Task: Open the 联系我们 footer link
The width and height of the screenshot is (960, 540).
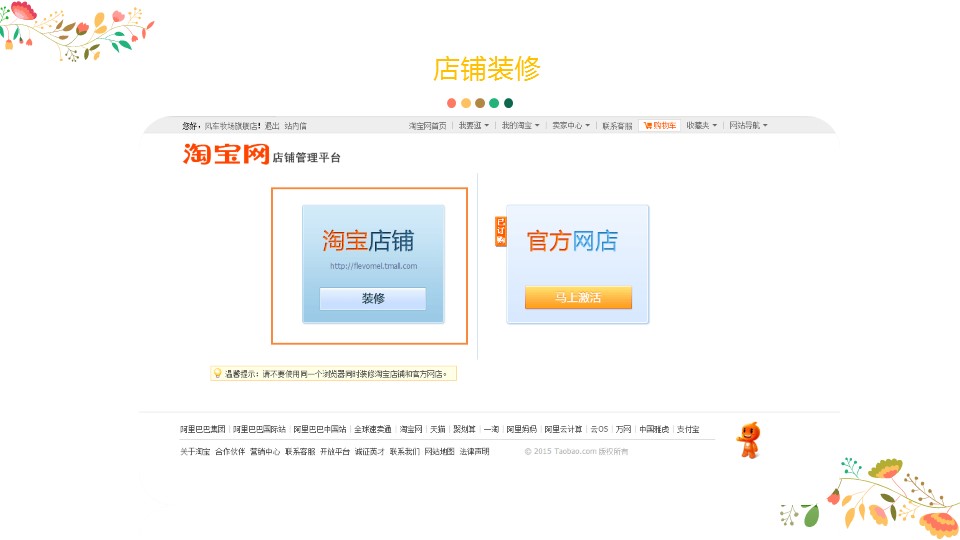Action: 405,451
